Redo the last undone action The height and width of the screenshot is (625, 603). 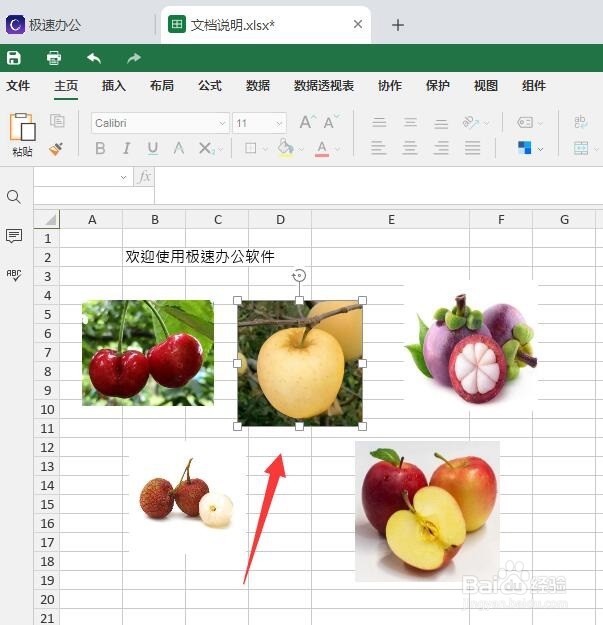134,58
